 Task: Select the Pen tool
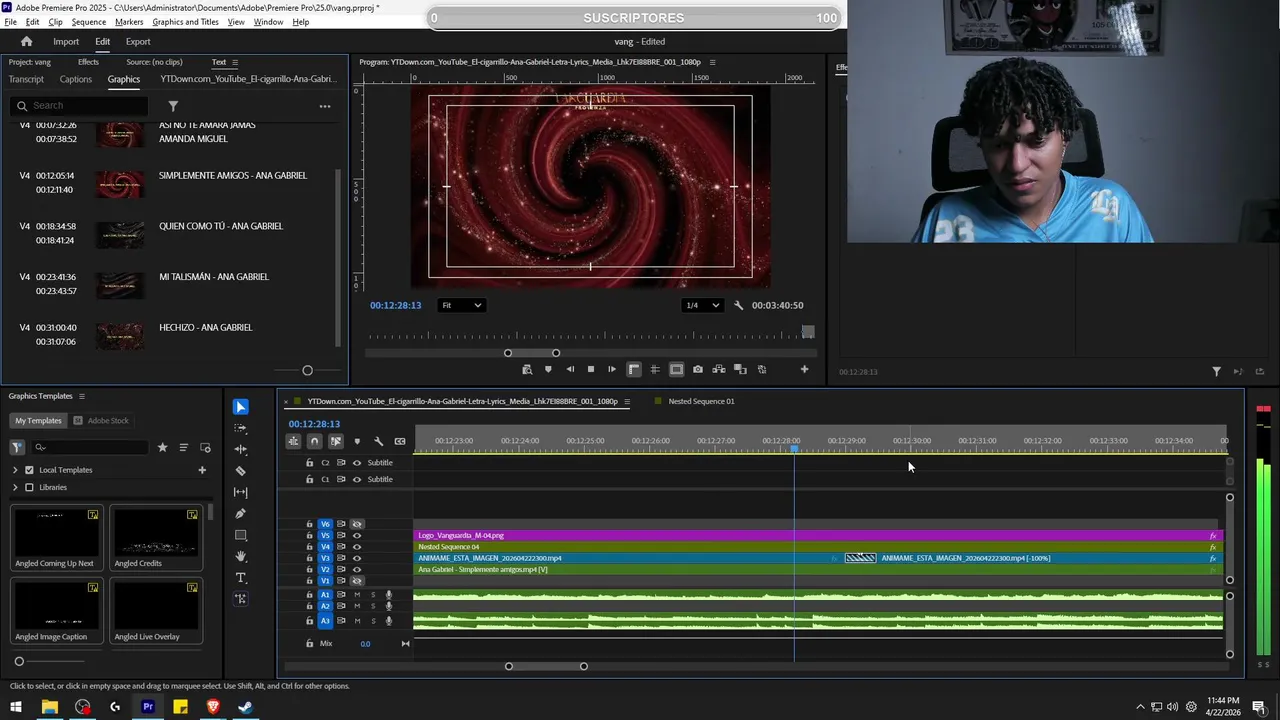pos(240,513)
